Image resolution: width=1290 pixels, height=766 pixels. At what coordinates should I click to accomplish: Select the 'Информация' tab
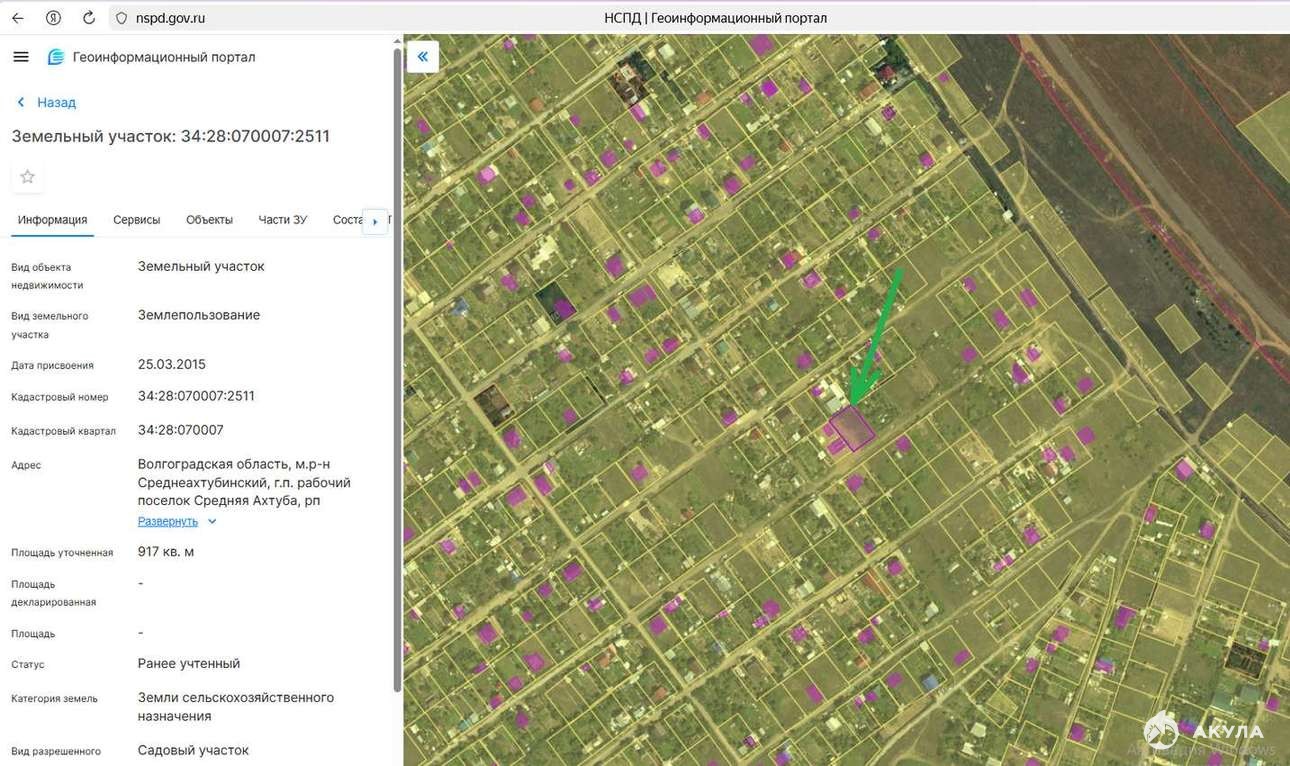(52, 220)
